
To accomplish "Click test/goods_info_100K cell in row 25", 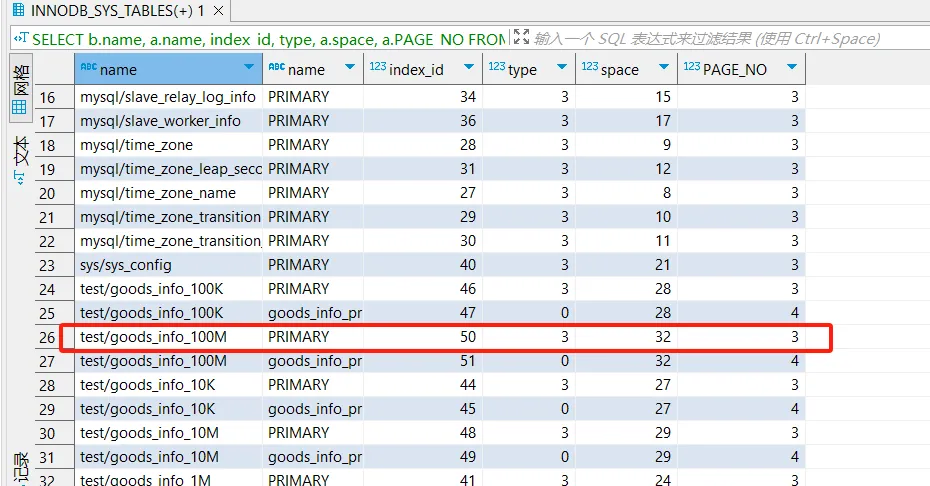I will click(x=168, y=313).
